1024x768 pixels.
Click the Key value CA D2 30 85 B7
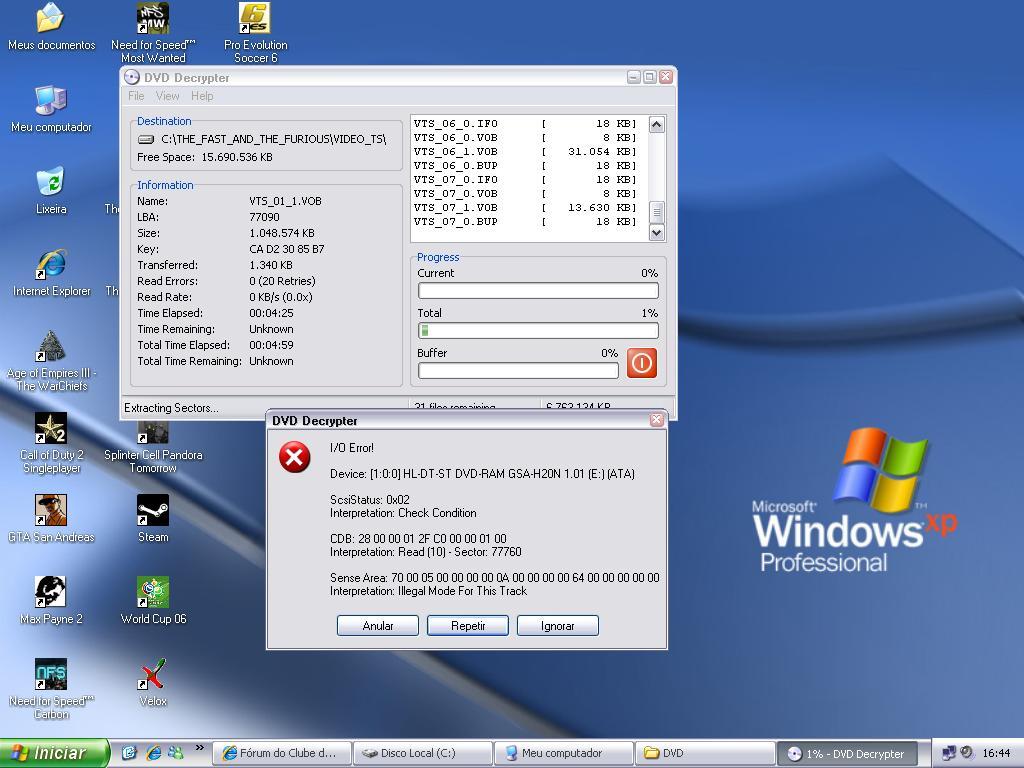click(x=287, y=249)
